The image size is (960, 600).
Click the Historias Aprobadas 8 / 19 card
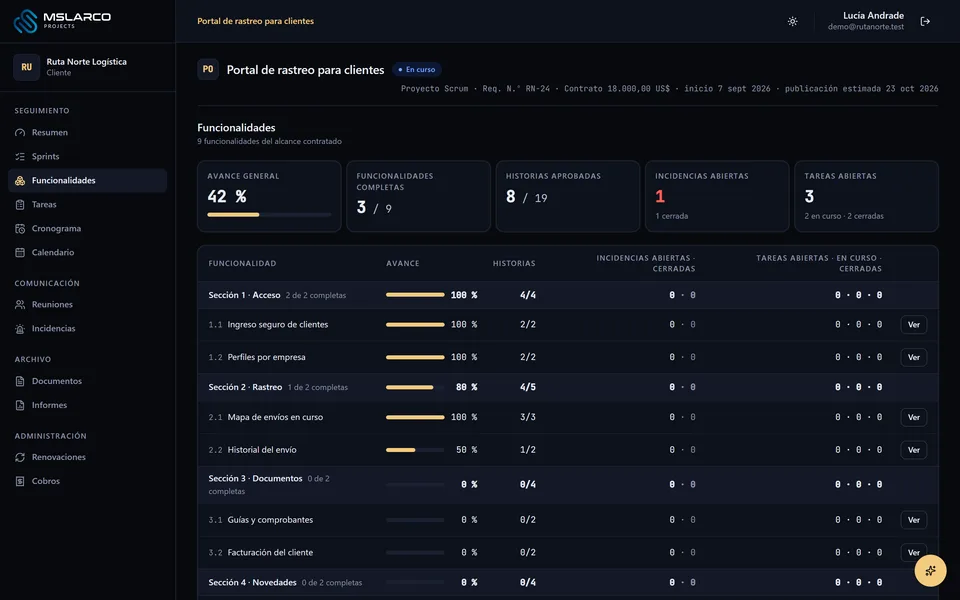tap(568, 196)
